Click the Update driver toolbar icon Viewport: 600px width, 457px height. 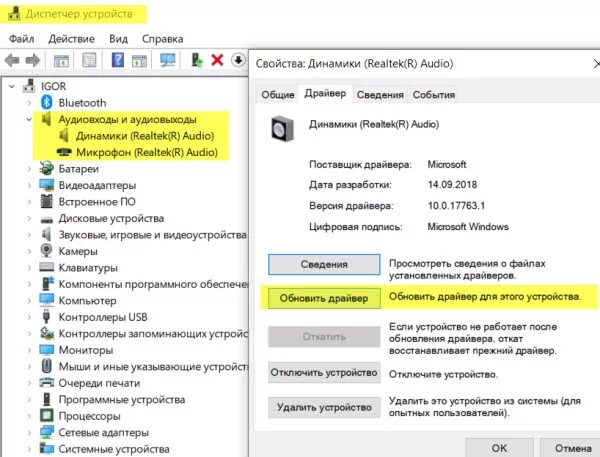click(197, 60)
